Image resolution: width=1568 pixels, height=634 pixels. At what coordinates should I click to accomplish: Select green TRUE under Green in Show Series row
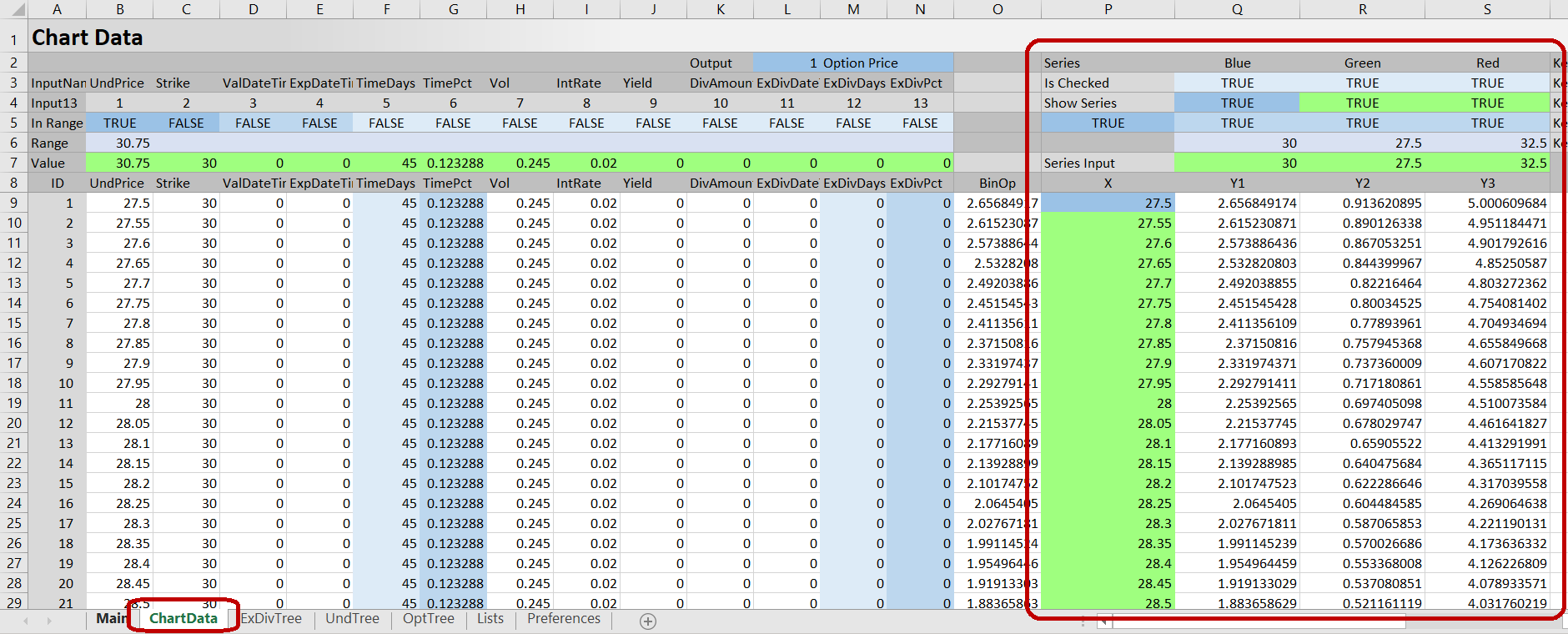point(1362,103)
